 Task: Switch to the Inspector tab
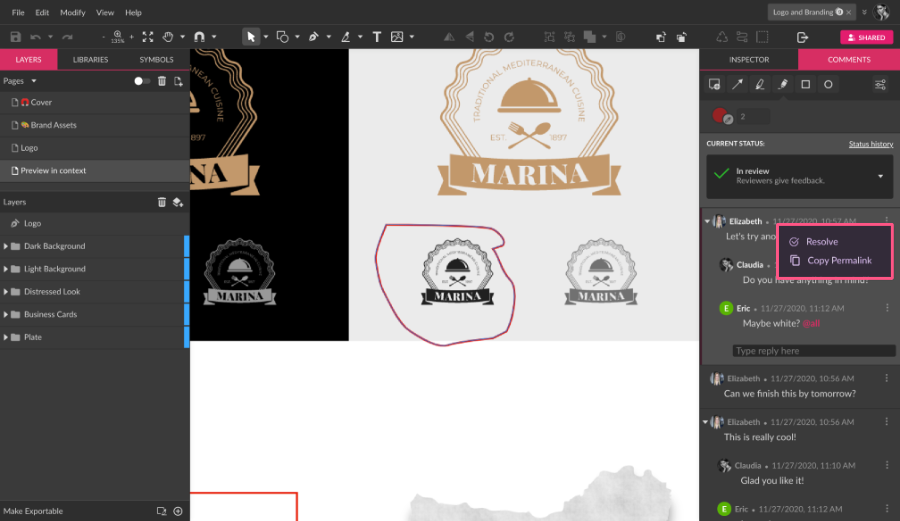pyautogui.click(x=749, y=60)
